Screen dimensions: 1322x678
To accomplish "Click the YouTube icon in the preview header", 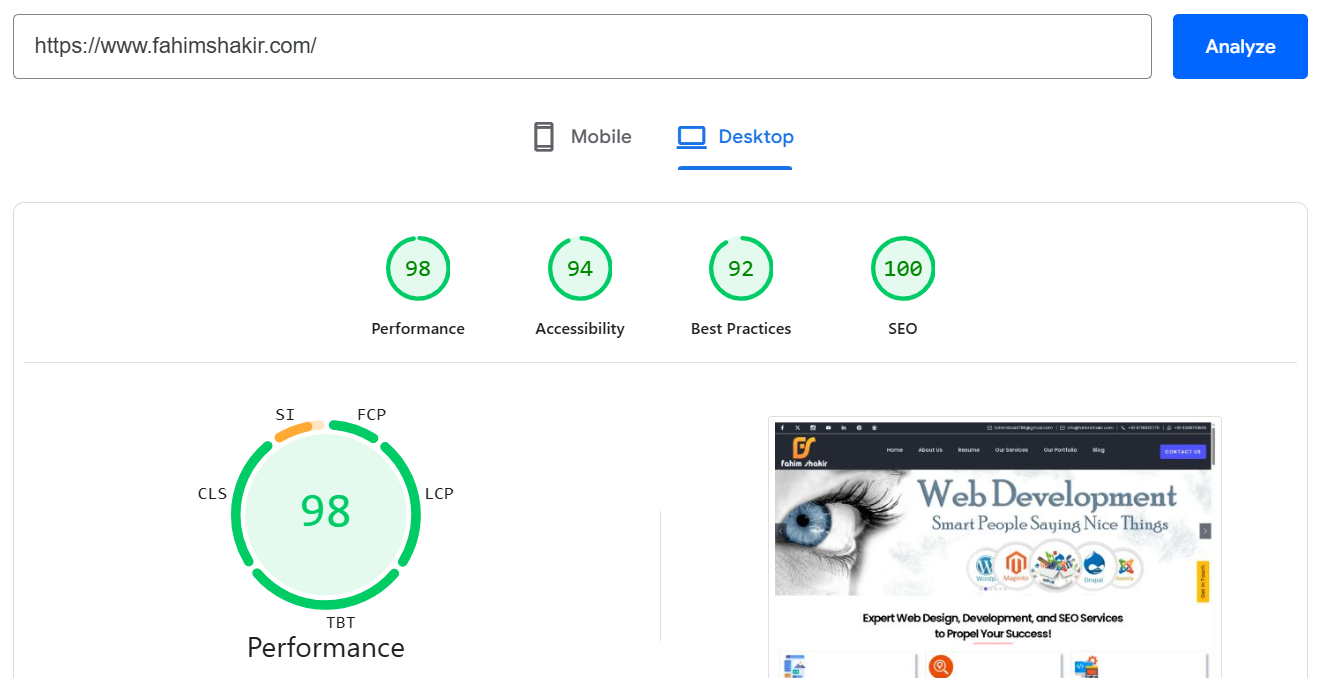I will click(x=828, y=427).
